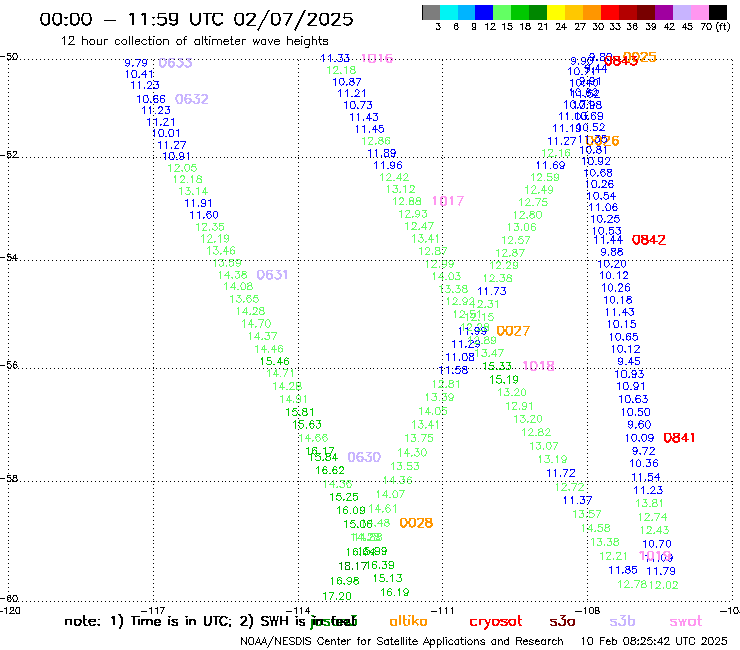Click the wave height value '12.02'
This screenshot has width=740, height=650.
(x=663, y=585)
